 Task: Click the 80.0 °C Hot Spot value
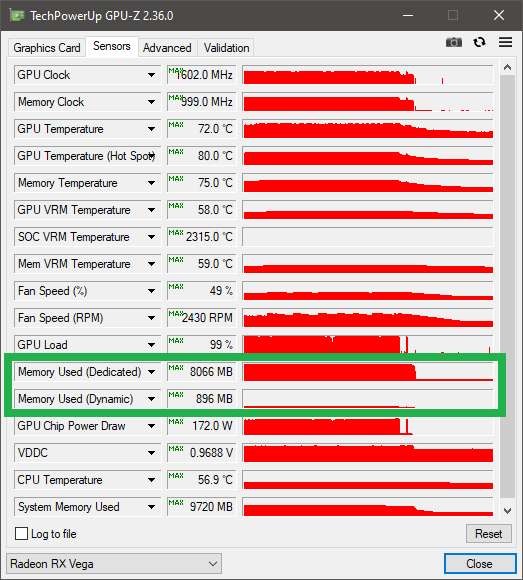tap(202, 156)
